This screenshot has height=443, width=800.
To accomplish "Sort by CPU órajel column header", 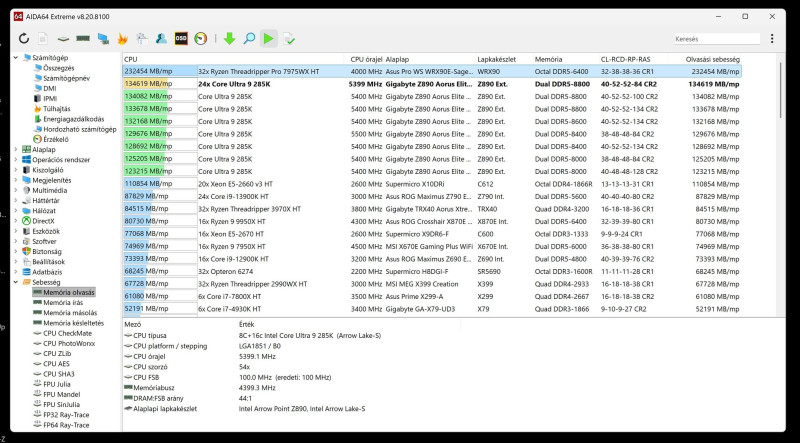I will [366, 59].
